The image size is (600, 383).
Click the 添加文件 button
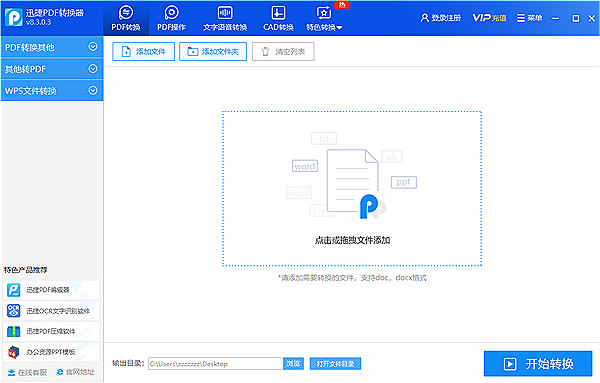[143, 52]
